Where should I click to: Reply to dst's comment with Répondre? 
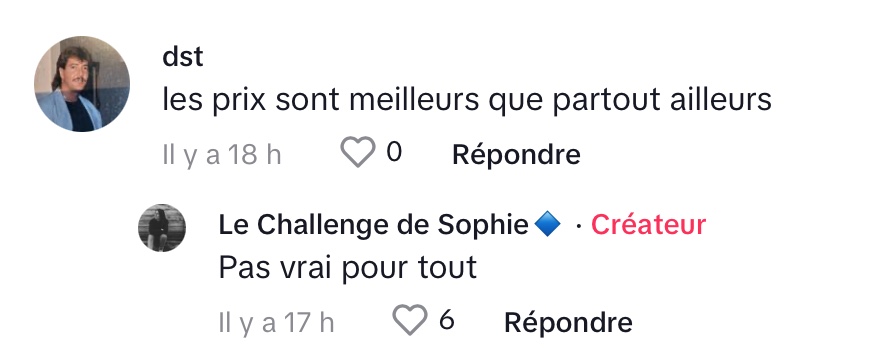[516, 154]
